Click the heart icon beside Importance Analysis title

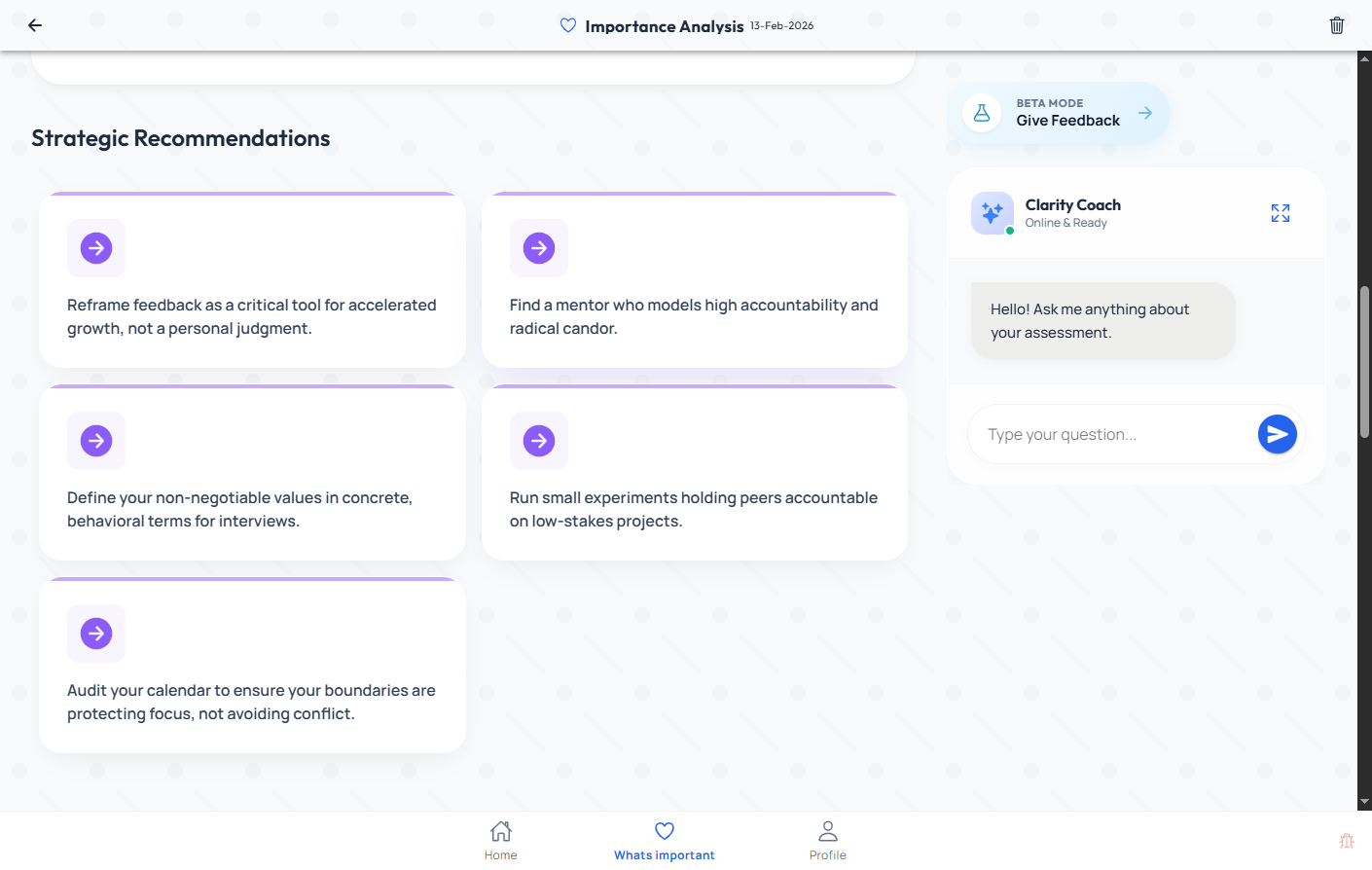(567, 25)
